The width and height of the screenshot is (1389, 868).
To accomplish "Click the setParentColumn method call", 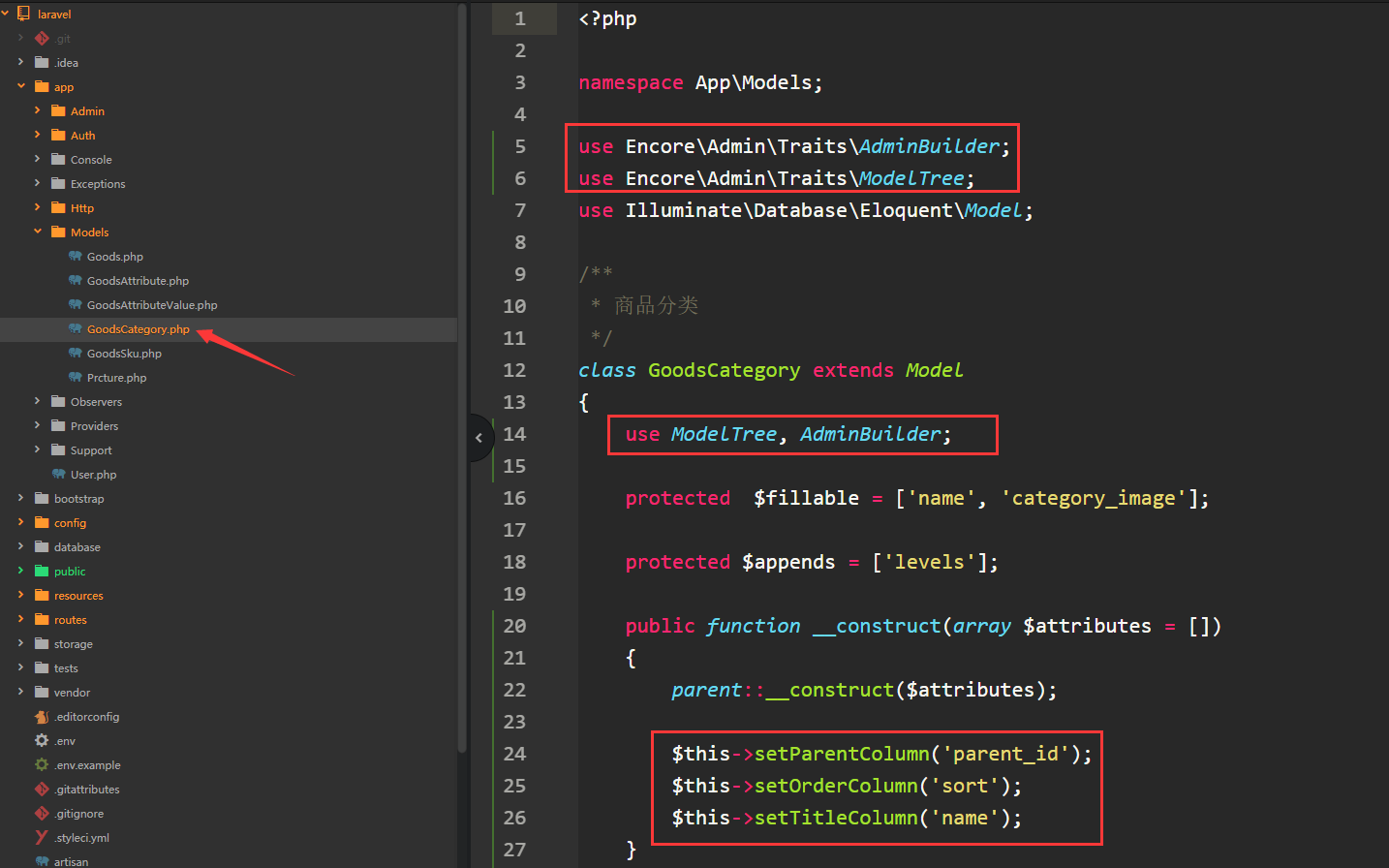I will pyautogui.click(x=842, y=754).
